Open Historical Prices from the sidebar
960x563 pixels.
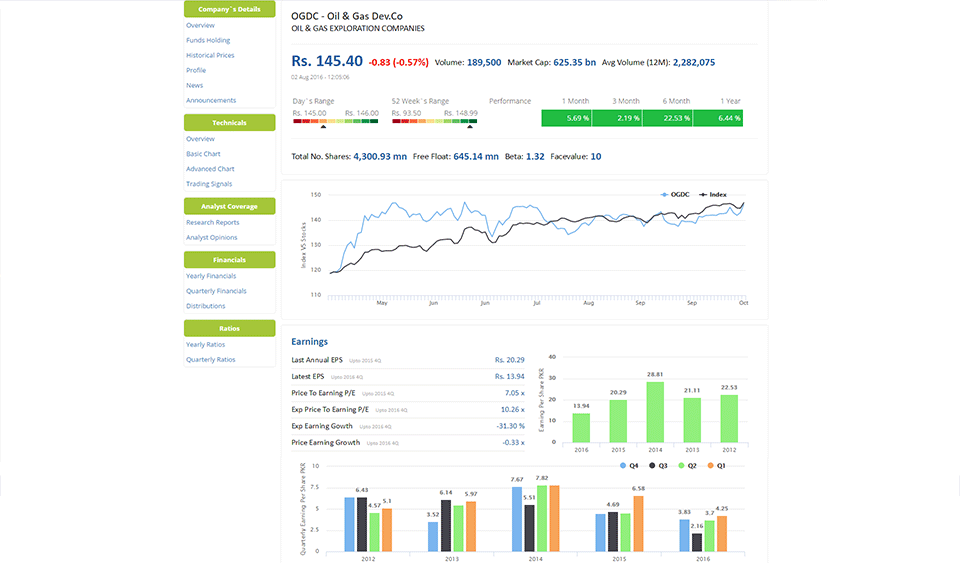(x=210, y=55)
